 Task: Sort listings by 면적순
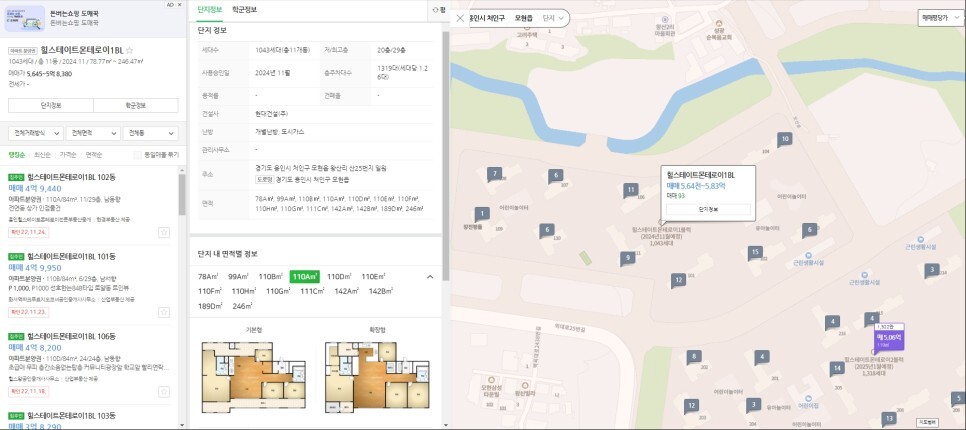[x=94, y=155]
